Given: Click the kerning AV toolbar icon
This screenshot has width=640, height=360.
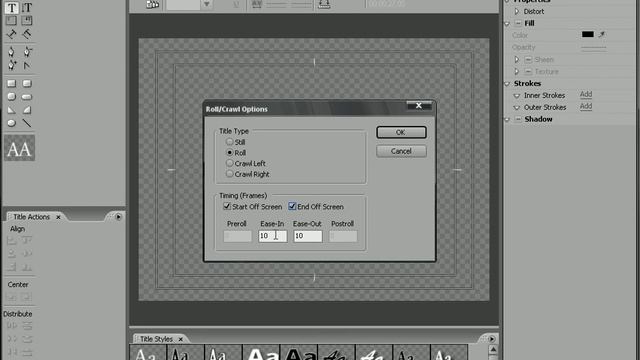Looking at the screenshot, I should coord(257,4).
